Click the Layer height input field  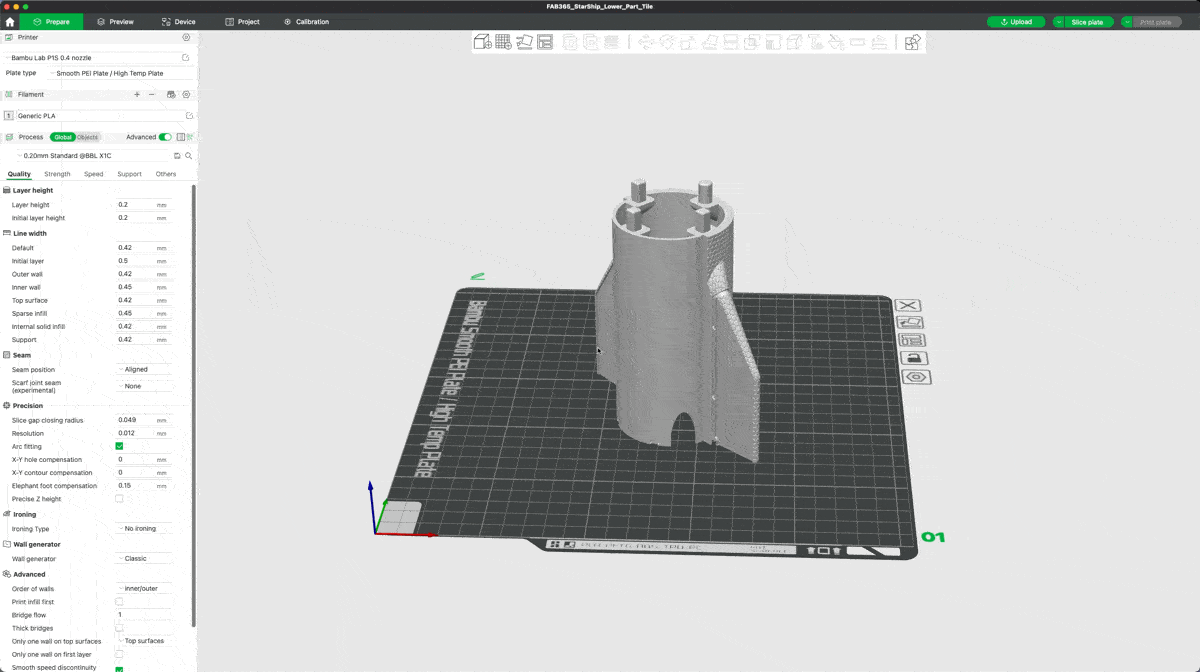click(135, 204)
